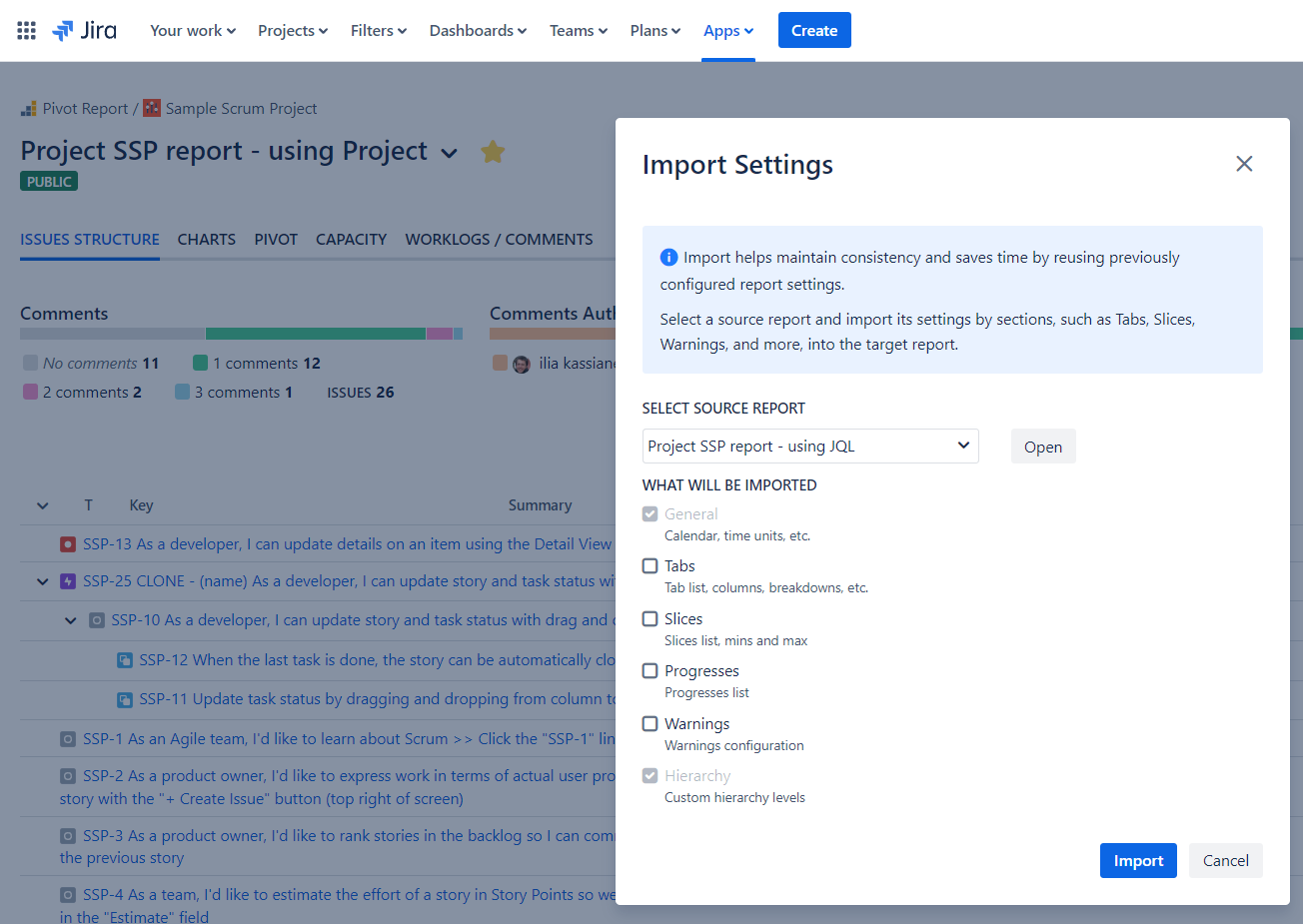Viewport: 1303px width, 924px height.
Task: Switch to the Worklogs / Comments tab
Action: click(x=499, y=240)
